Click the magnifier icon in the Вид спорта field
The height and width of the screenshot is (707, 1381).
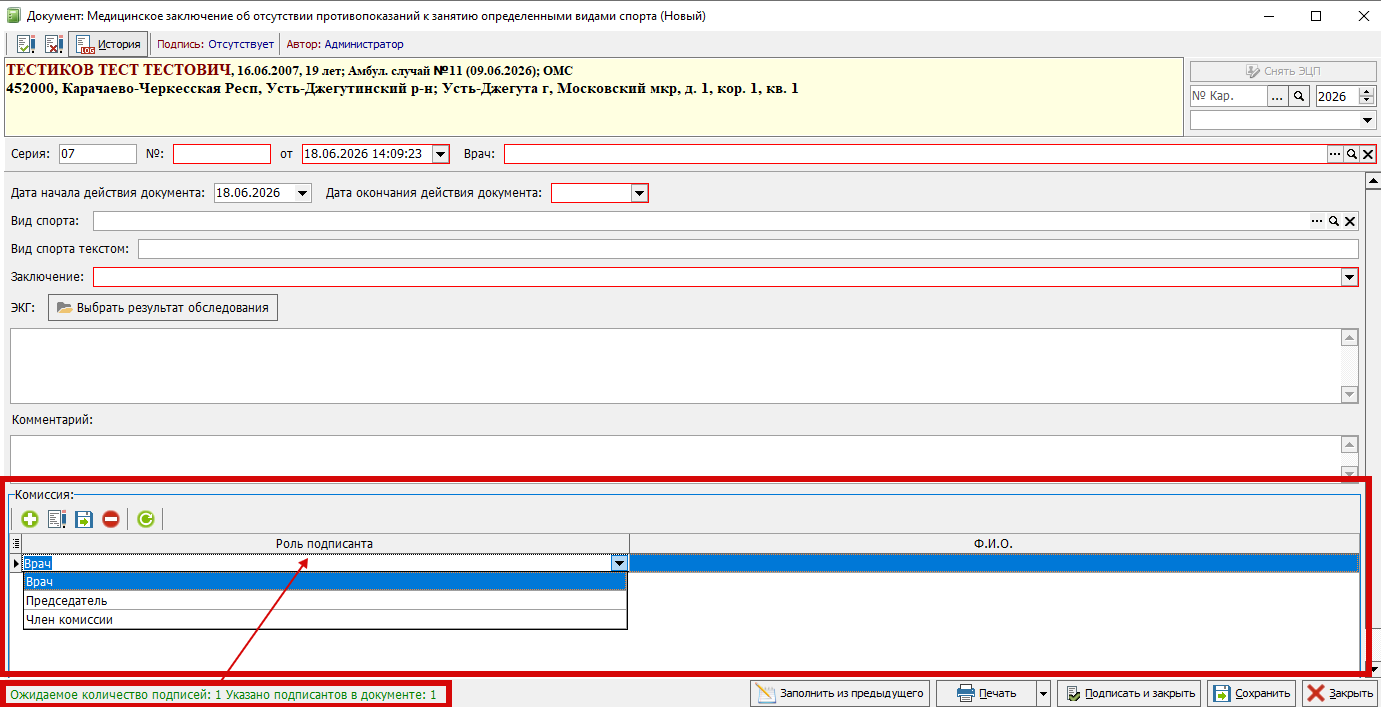pos(1333,221)
